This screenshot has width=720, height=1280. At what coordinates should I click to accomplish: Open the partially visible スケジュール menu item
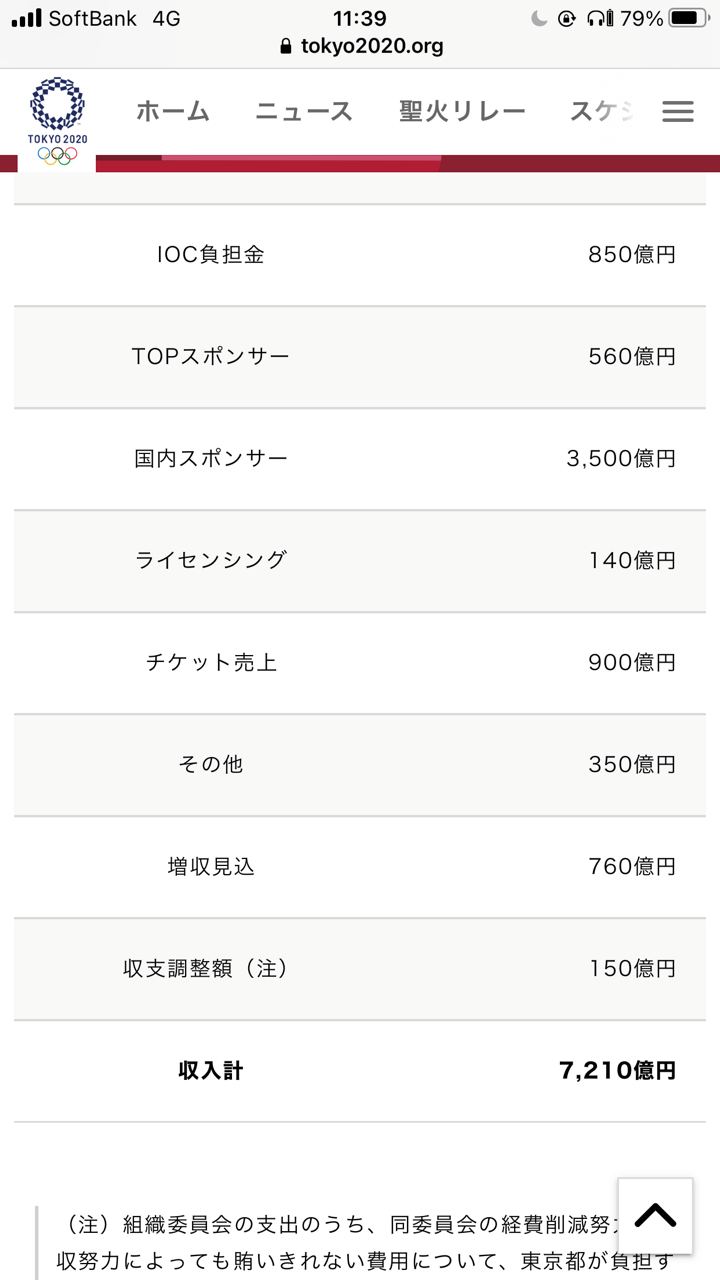pos(600,112)
